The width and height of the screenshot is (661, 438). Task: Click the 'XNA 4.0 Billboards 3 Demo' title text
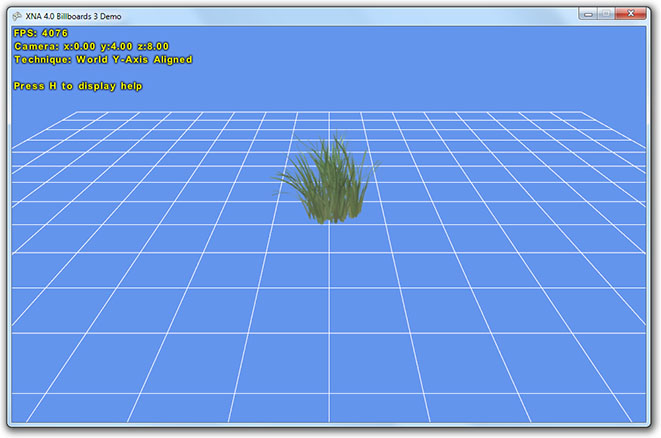coord(73,16)
